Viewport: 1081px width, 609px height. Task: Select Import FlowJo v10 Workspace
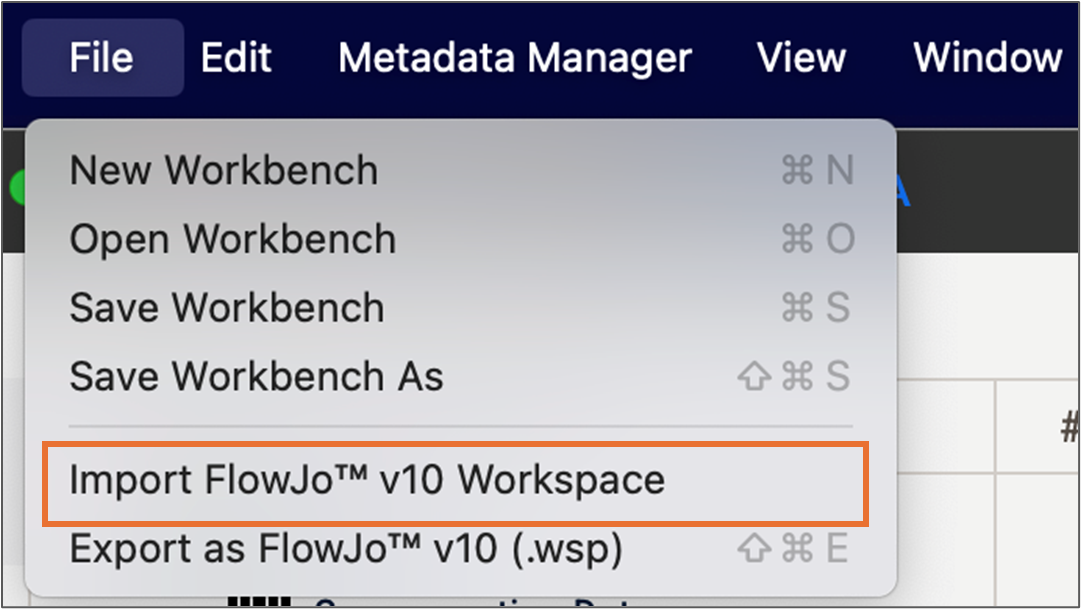(x=367, y=480)
